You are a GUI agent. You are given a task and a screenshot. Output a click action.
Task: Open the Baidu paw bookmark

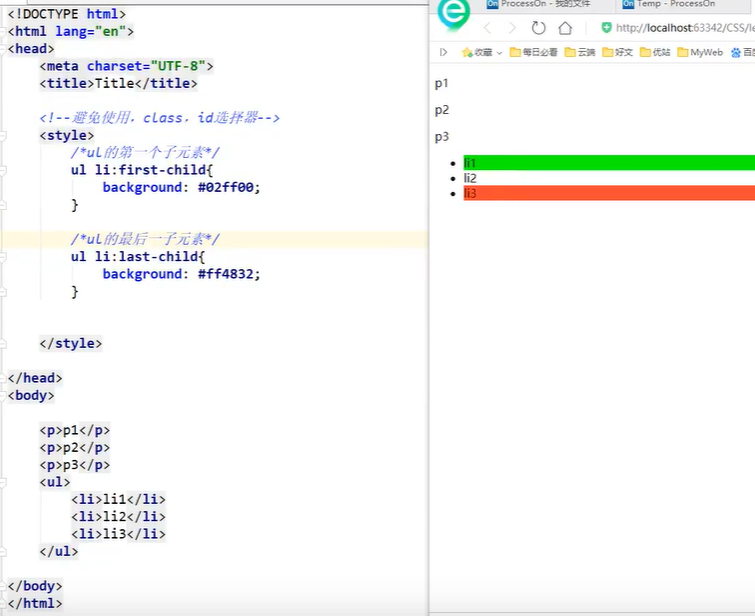pyautogui.click(x=742, y=52)
